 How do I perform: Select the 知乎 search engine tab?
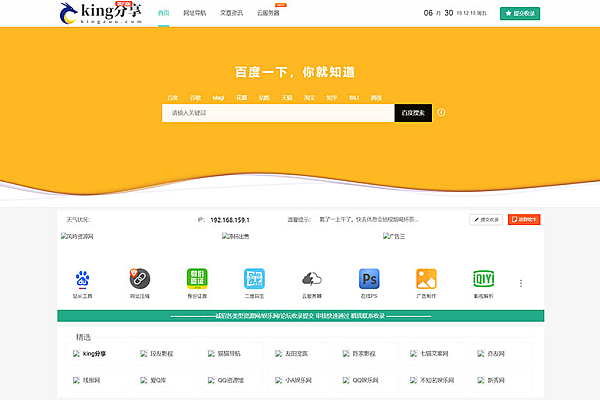pyautogui.click(x=332, y=98)
